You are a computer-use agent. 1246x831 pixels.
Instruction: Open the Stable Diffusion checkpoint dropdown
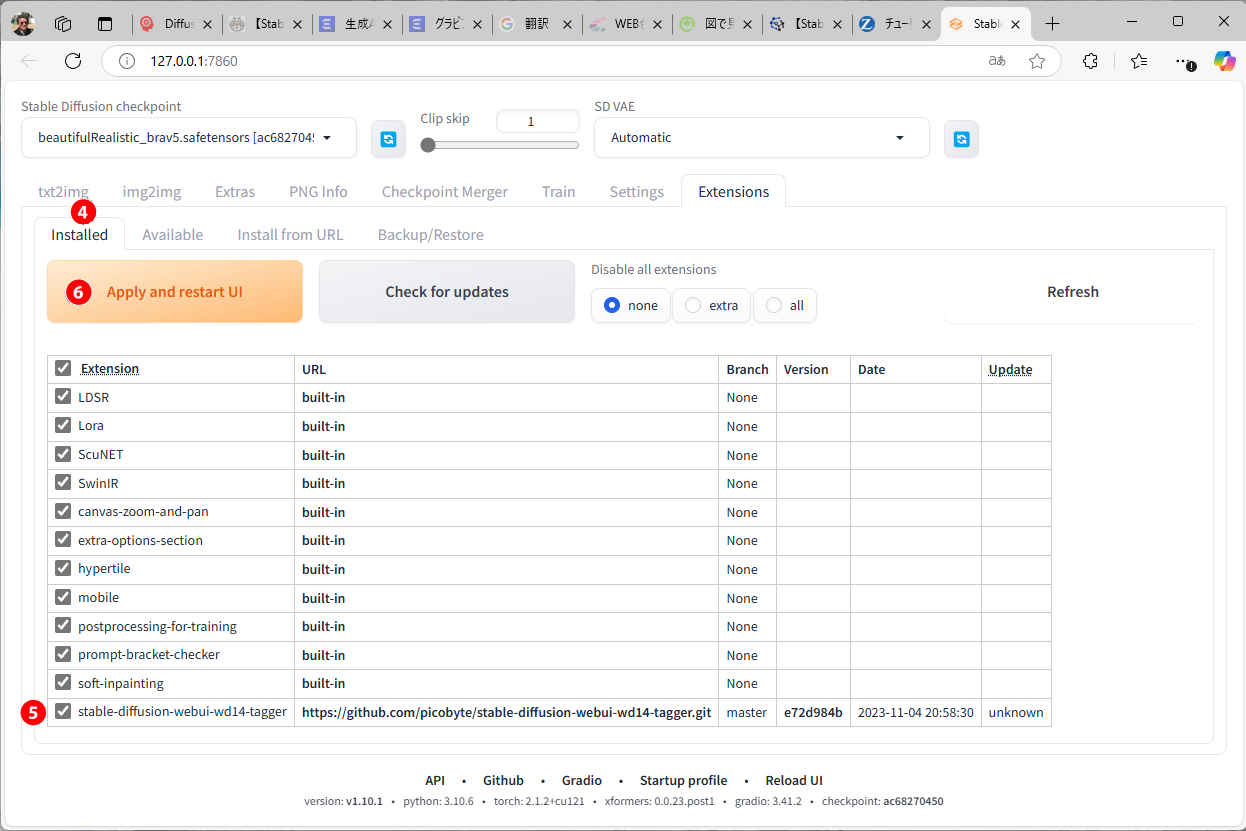click(188, 138)
